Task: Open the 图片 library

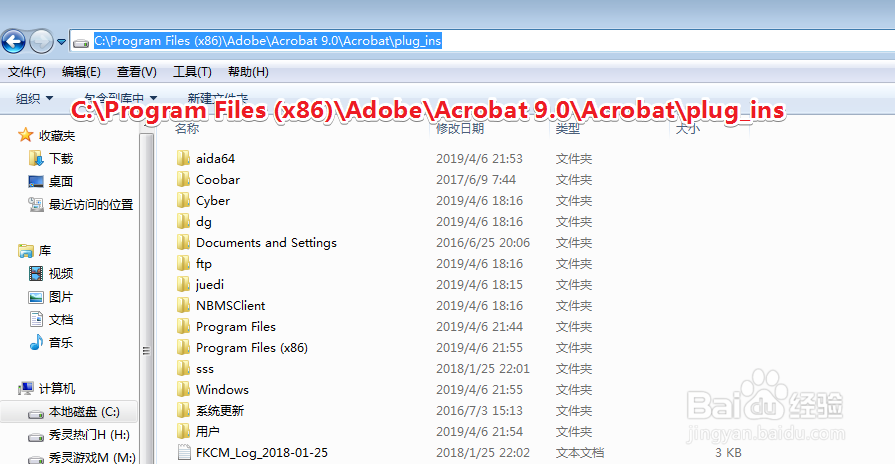Action: point(61,297)
